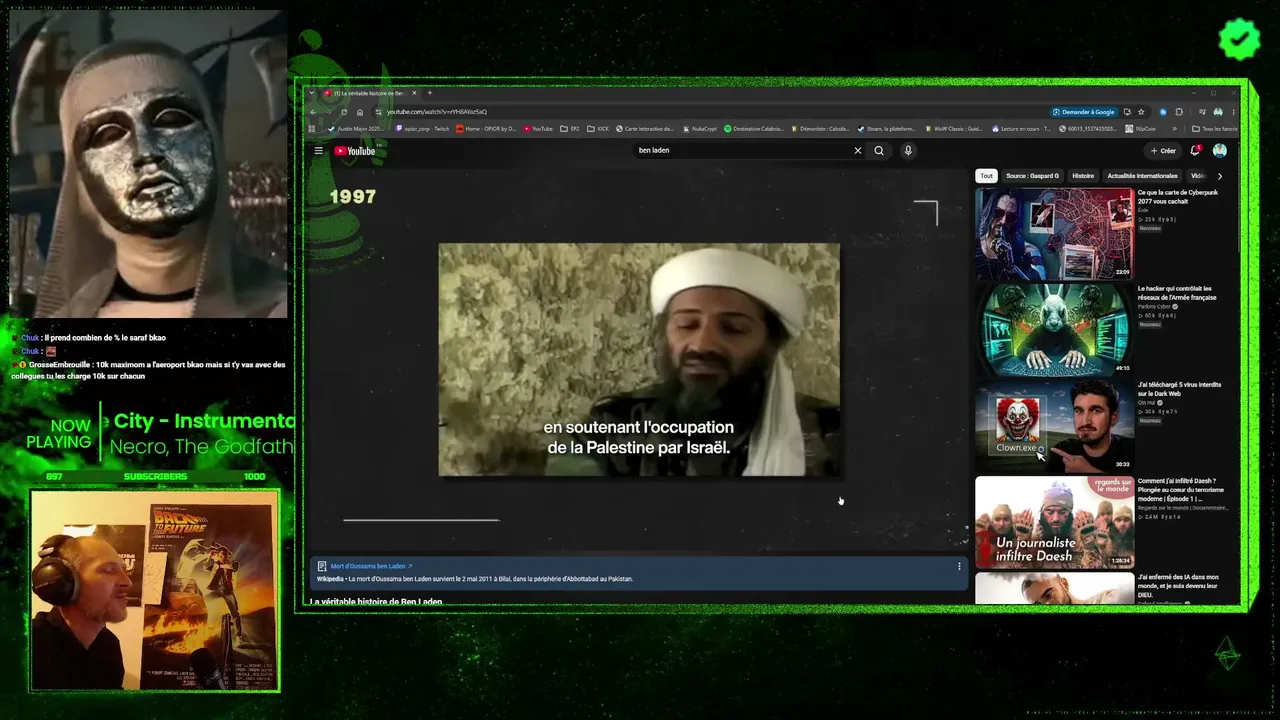Select the 'Actualités internationales' chip

(1142, 176)
